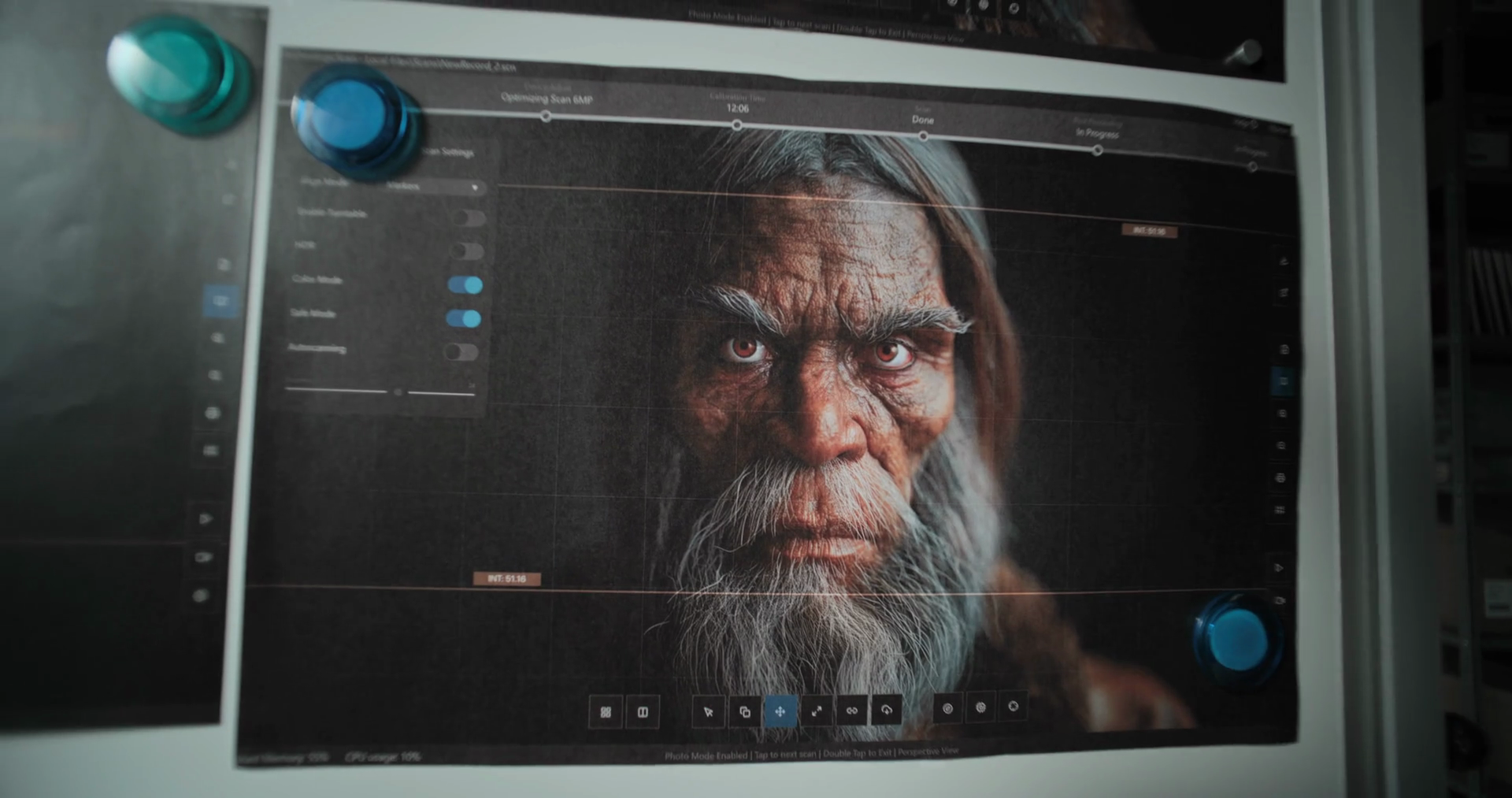The height and width of the screenshot is (798, 1512).
Task: Click the cloud download icon
Action: point(887,711)
